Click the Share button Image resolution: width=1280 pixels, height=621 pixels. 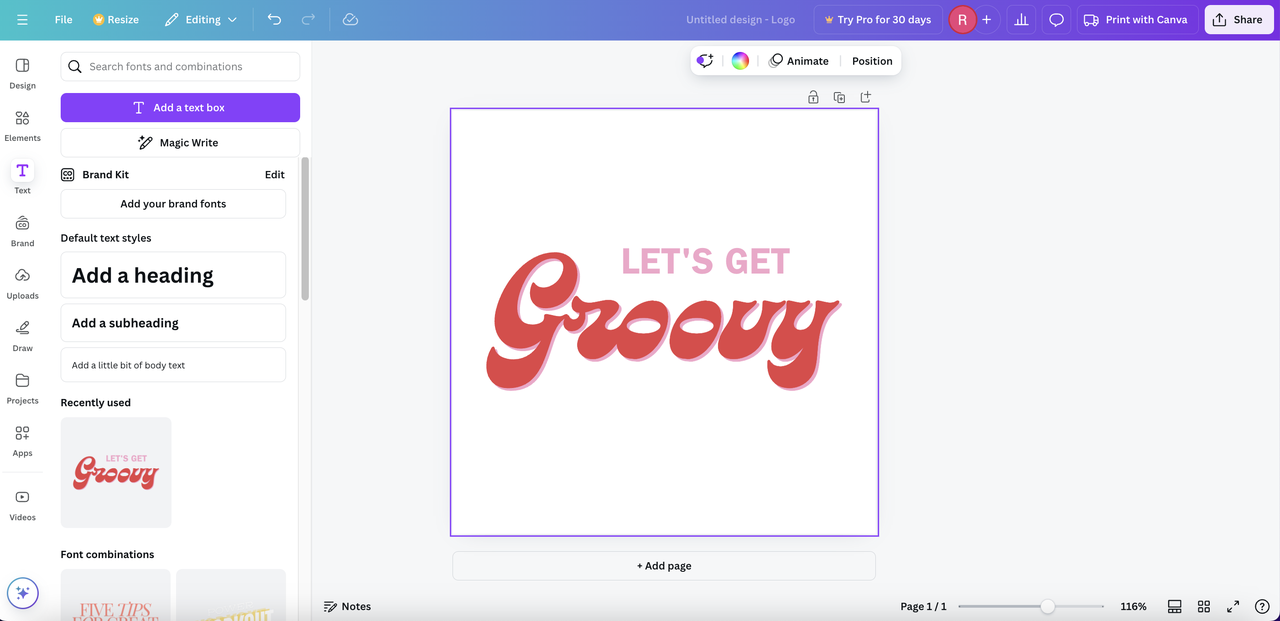coord(1239,20)
